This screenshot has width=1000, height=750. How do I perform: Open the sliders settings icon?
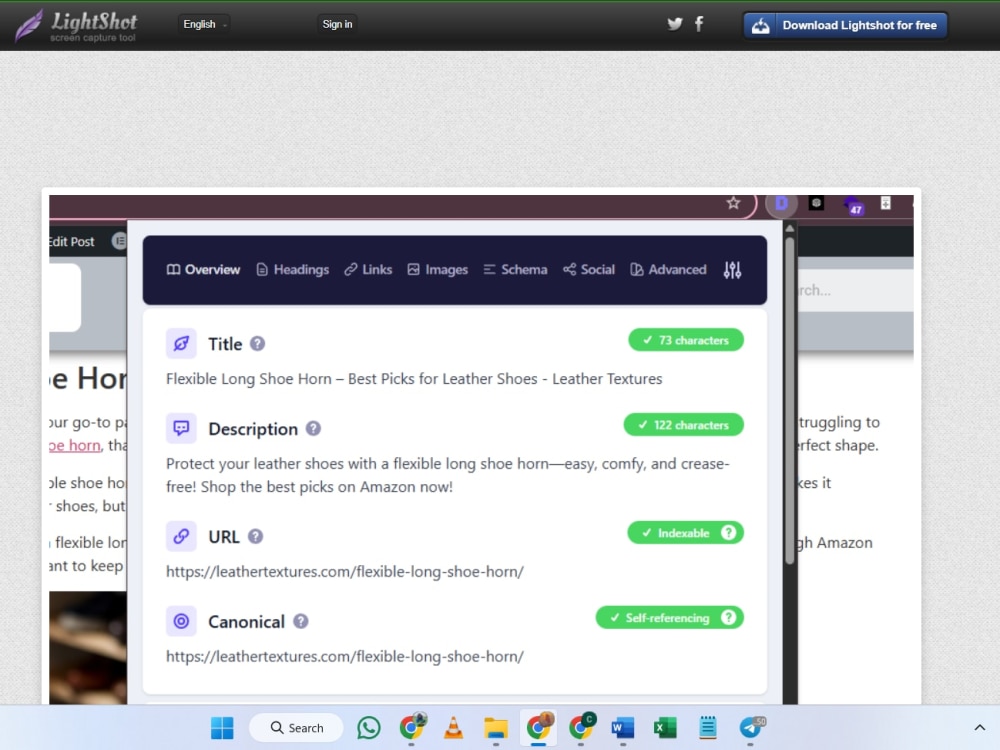732,270
